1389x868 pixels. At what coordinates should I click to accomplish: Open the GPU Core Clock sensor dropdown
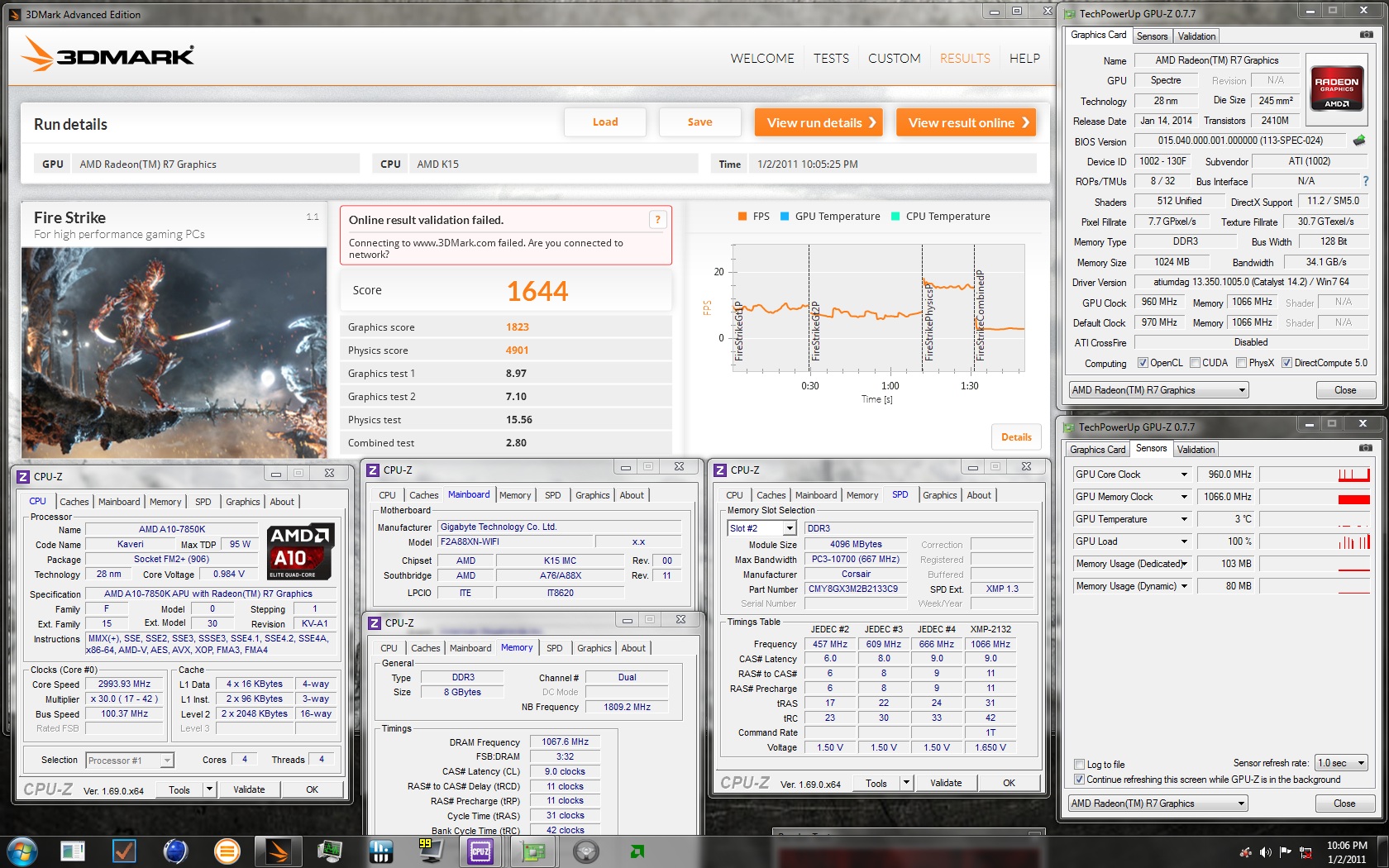[x=1184, y=475]
